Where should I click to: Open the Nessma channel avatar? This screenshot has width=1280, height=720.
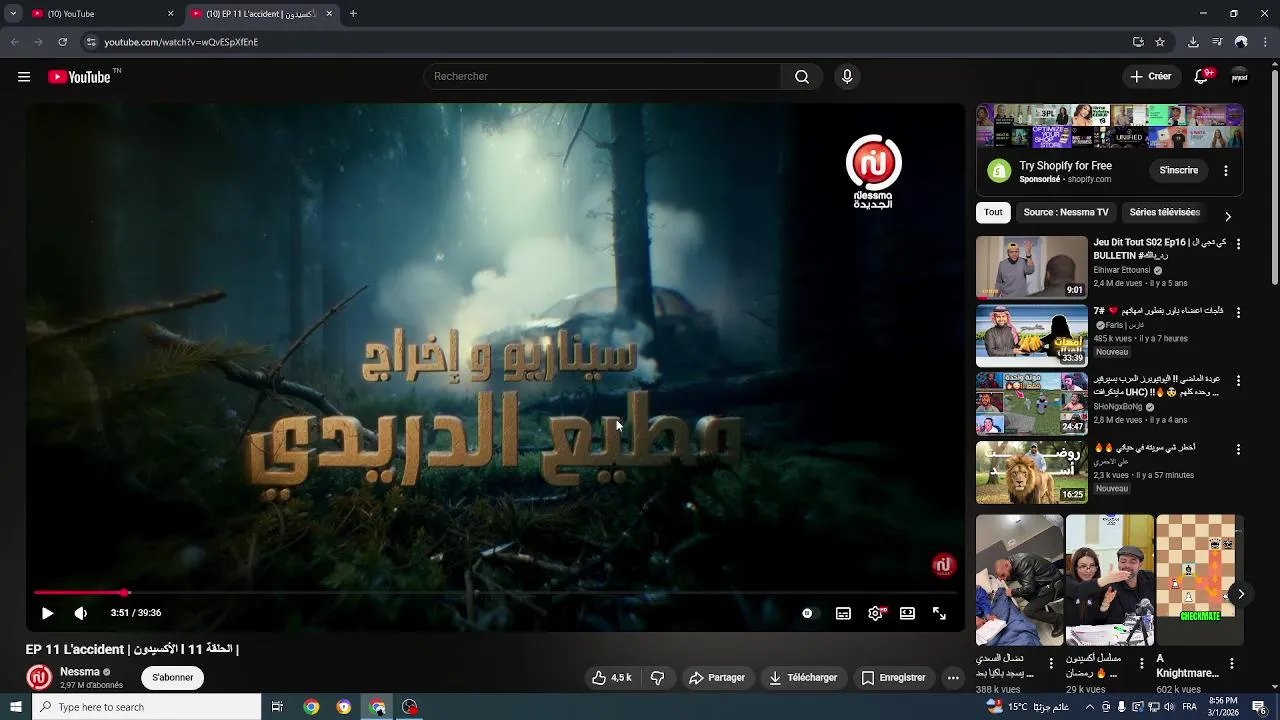[39, 677]
